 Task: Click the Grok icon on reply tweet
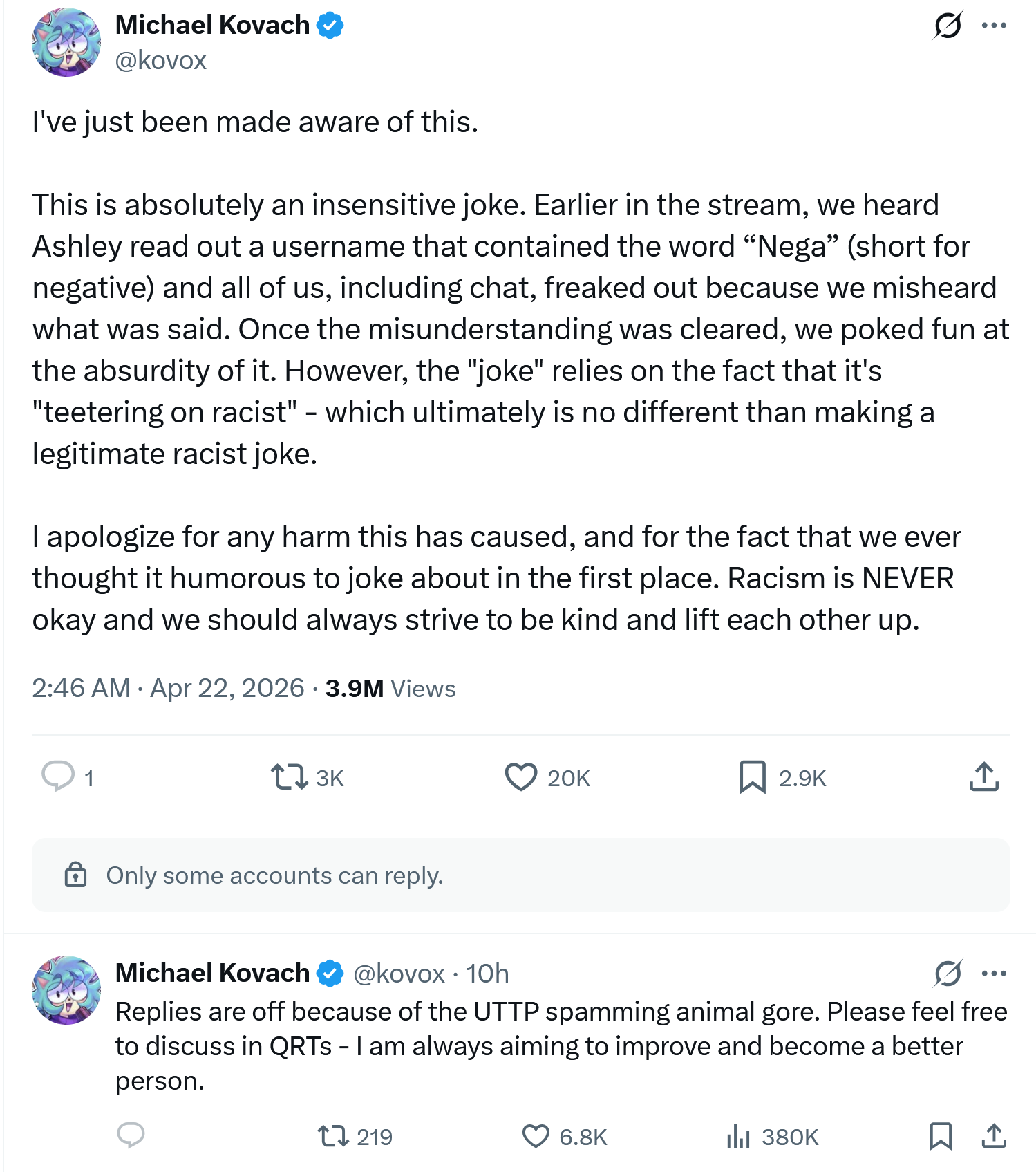click(x=947, y=974)
